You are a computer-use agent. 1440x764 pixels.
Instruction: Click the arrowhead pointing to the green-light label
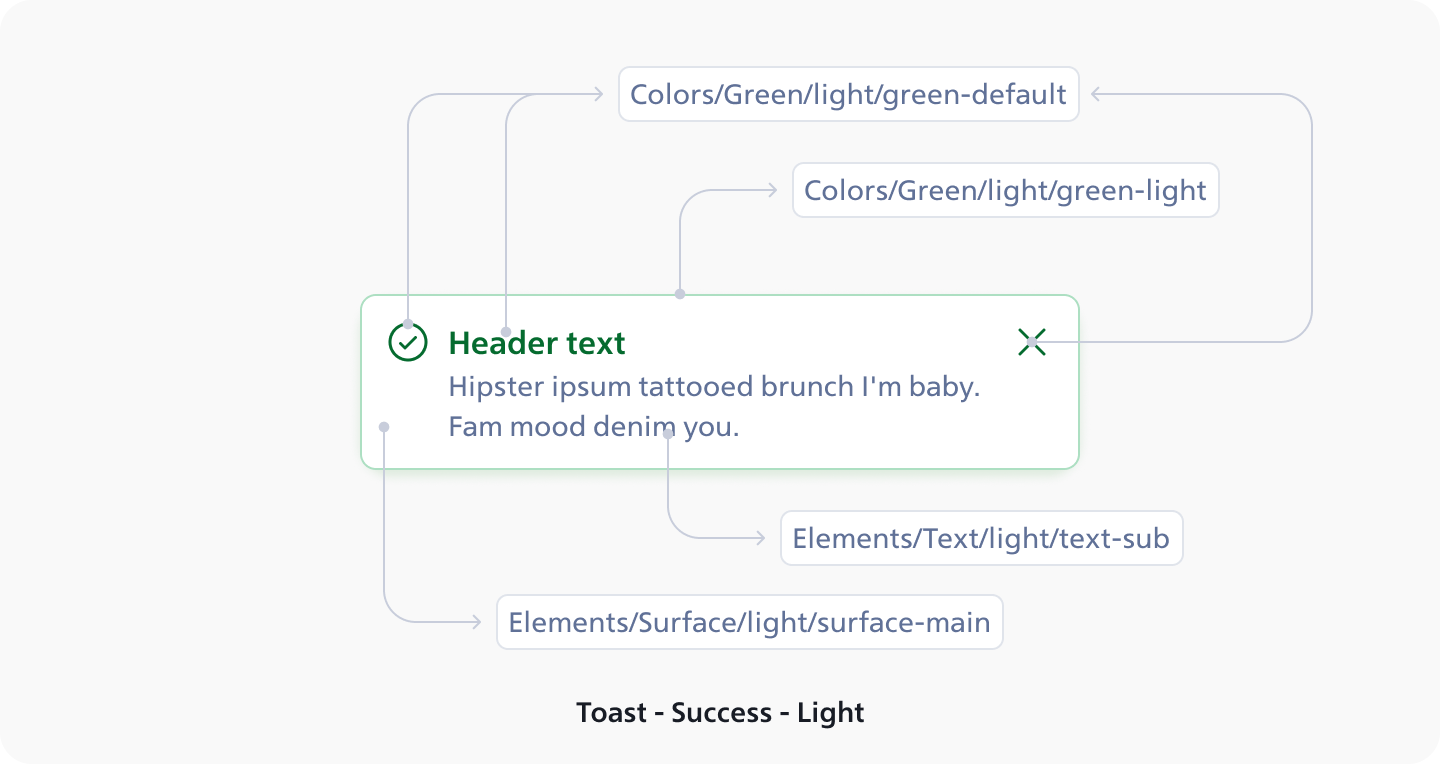pos(772,190)
